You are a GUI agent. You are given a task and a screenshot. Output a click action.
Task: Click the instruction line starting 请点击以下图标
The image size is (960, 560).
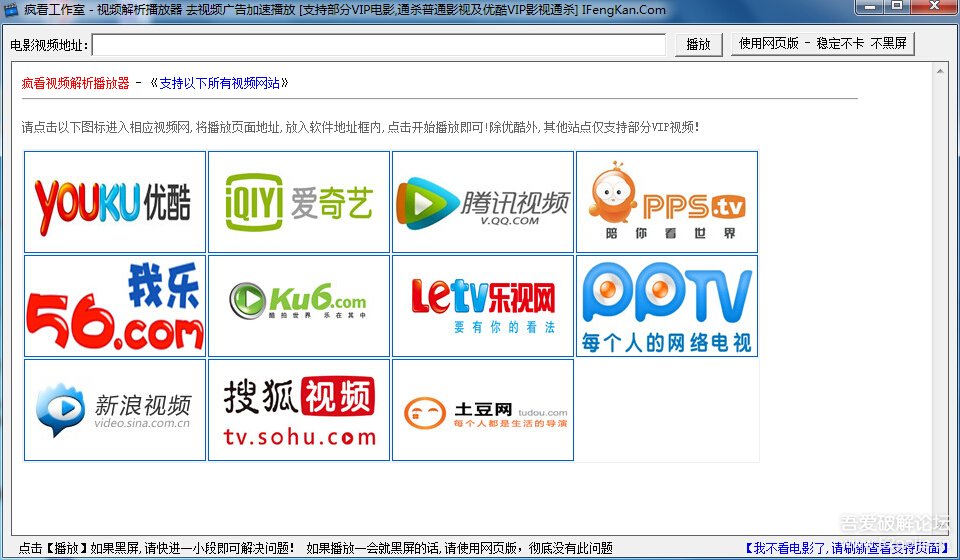[361, 127]
